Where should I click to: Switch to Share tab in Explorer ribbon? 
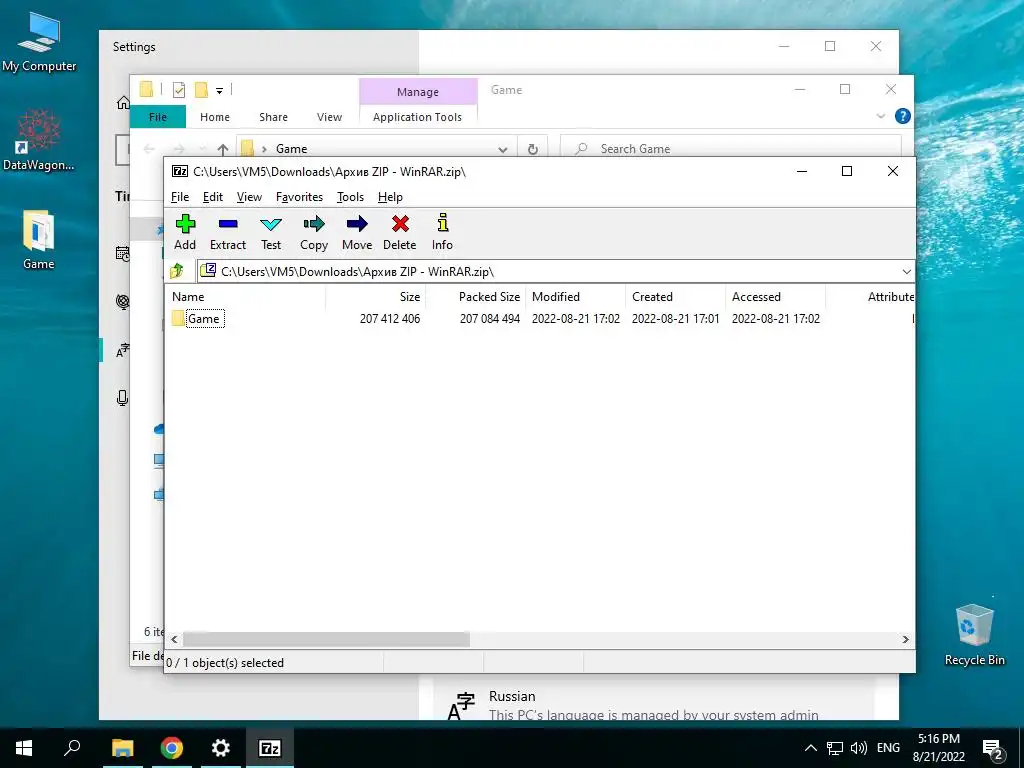click(273, 117)
